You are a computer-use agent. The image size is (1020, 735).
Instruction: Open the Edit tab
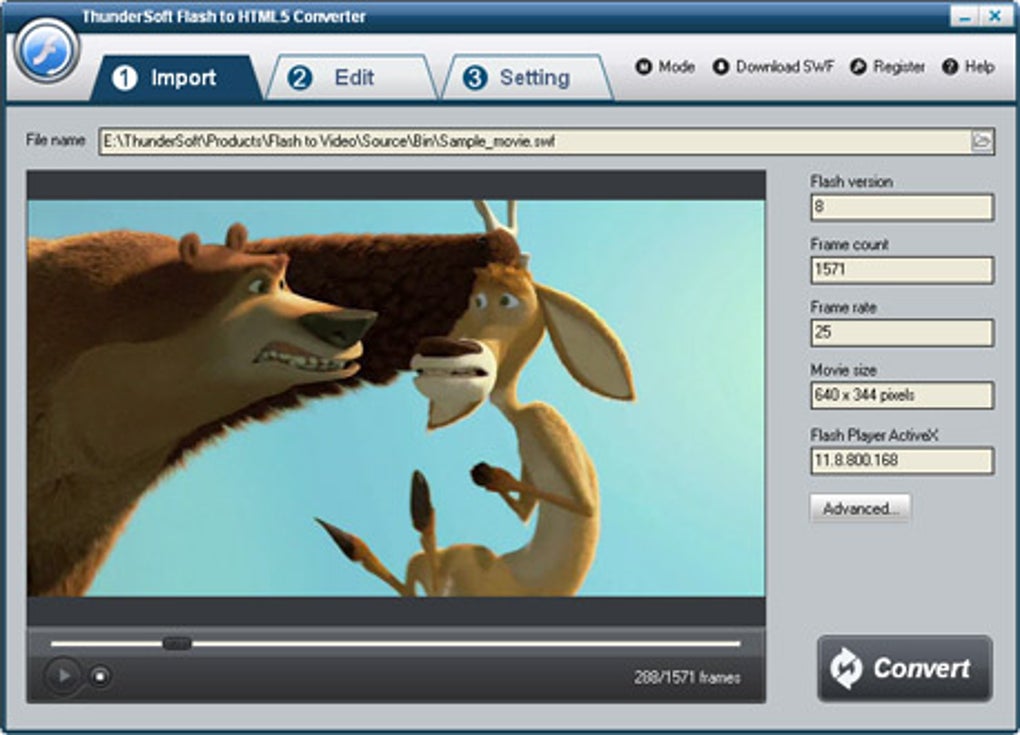[x=351, y=77]
